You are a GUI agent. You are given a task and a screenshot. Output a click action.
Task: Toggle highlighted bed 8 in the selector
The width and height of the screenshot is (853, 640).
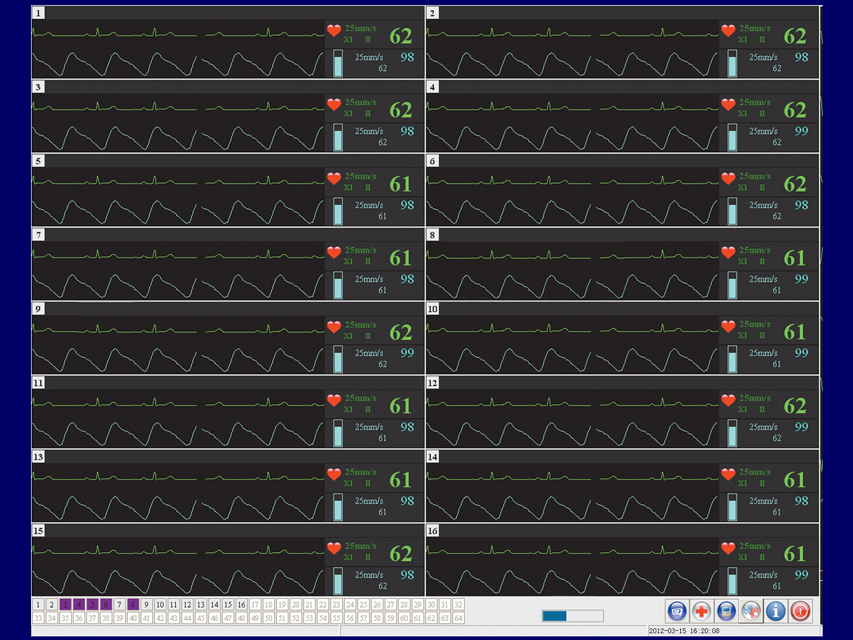pos(133,605)
